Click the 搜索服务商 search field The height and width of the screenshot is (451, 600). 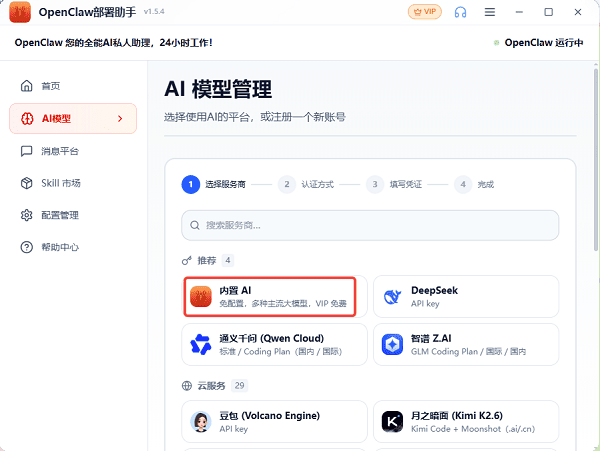(370, 225)
